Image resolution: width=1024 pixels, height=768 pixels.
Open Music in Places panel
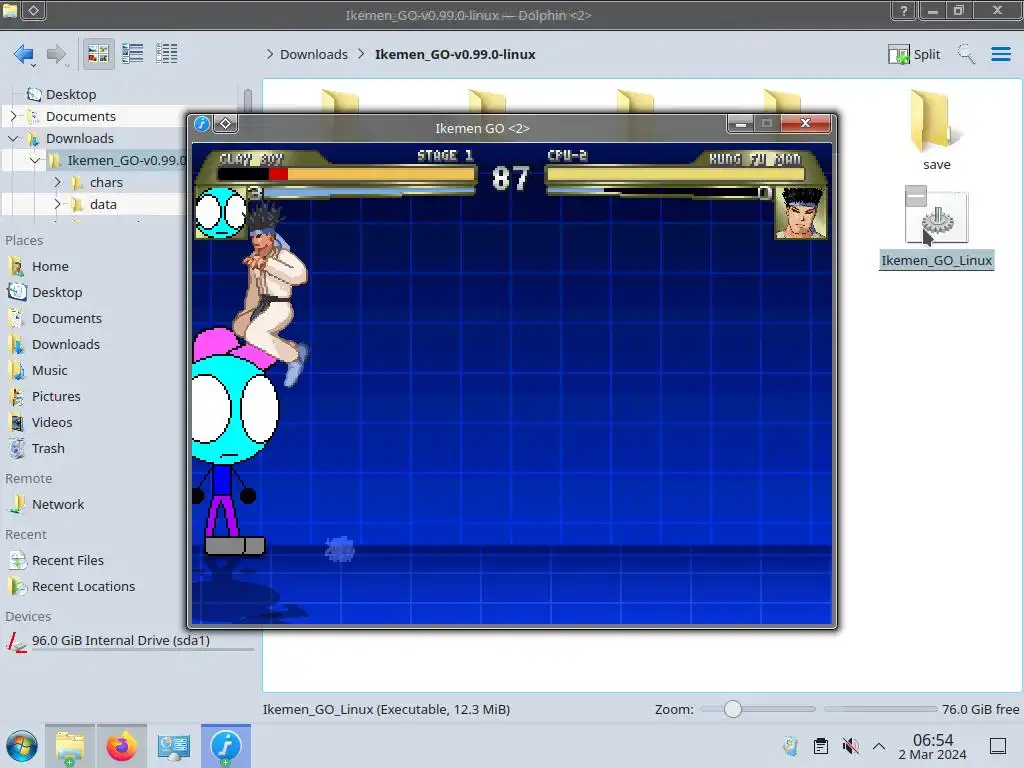(38, 370)
